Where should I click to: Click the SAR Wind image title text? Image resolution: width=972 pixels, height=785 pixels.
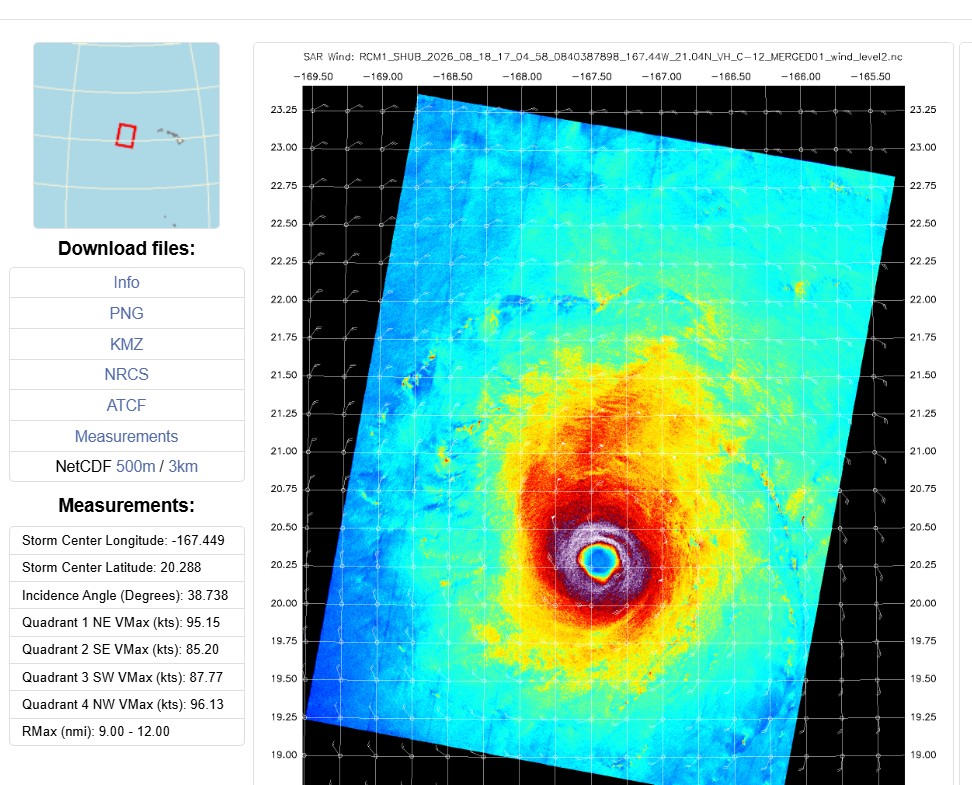point(603,57)
